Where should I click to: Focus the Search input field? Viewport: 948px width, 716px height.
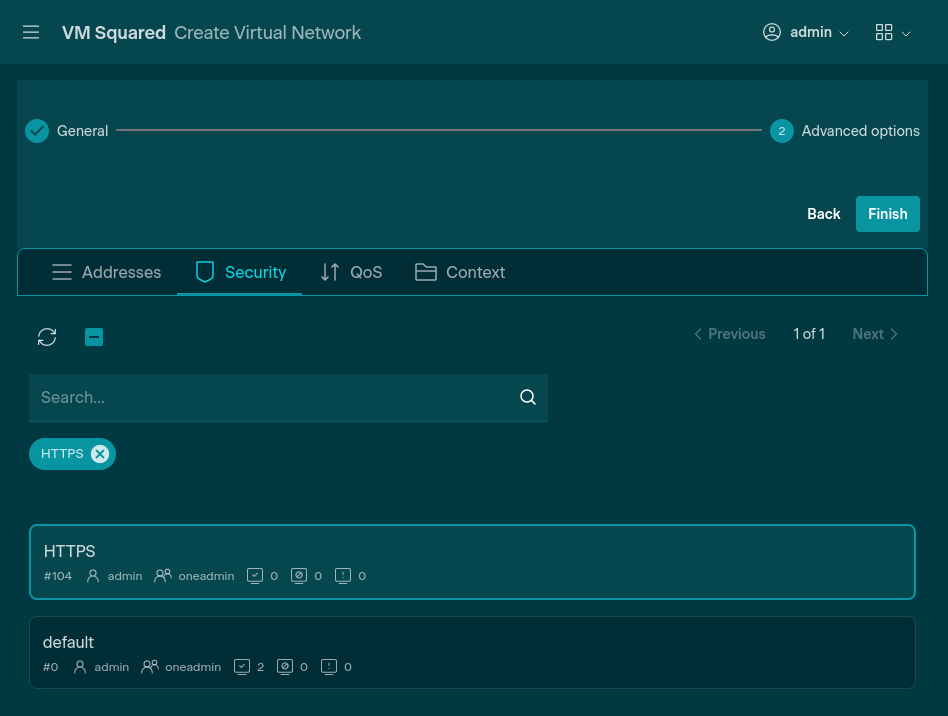point(270,398)
